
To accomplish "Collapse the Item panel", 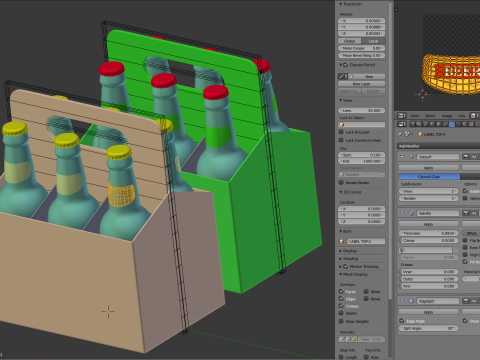I will (x=341, y=231).
